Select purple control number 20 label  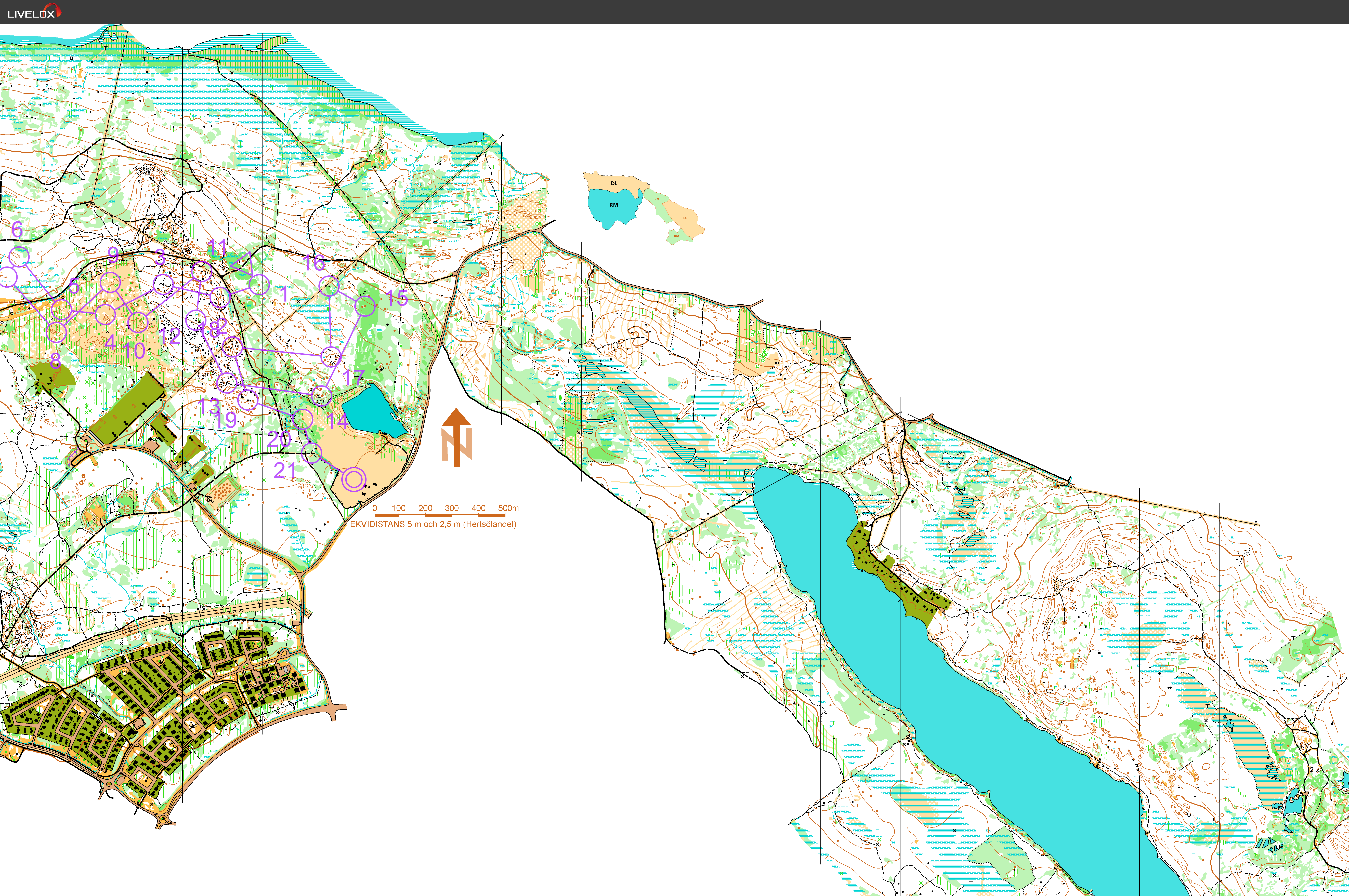(279, 439)
